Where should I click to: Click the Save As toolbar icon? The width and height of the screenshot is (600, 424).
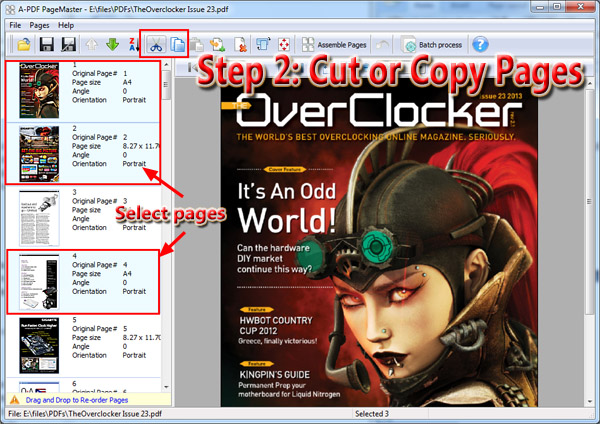pyautogui.click(x=69, y=44)
